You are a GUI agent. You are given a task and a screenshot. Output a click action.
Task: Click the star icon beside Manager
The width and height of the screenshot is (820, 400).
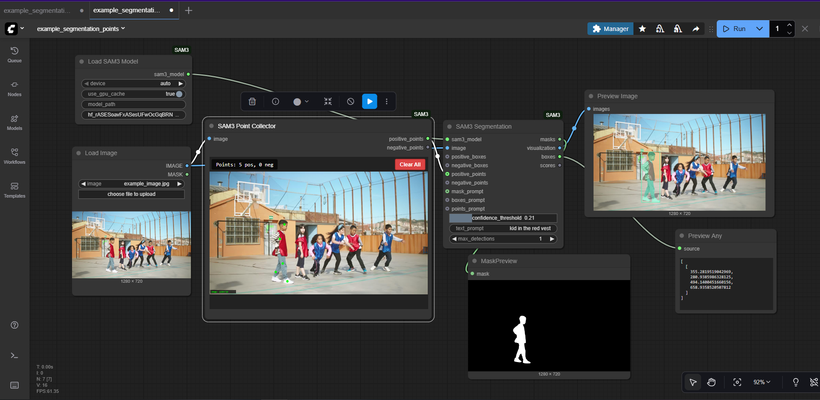[x=642, y=29]
